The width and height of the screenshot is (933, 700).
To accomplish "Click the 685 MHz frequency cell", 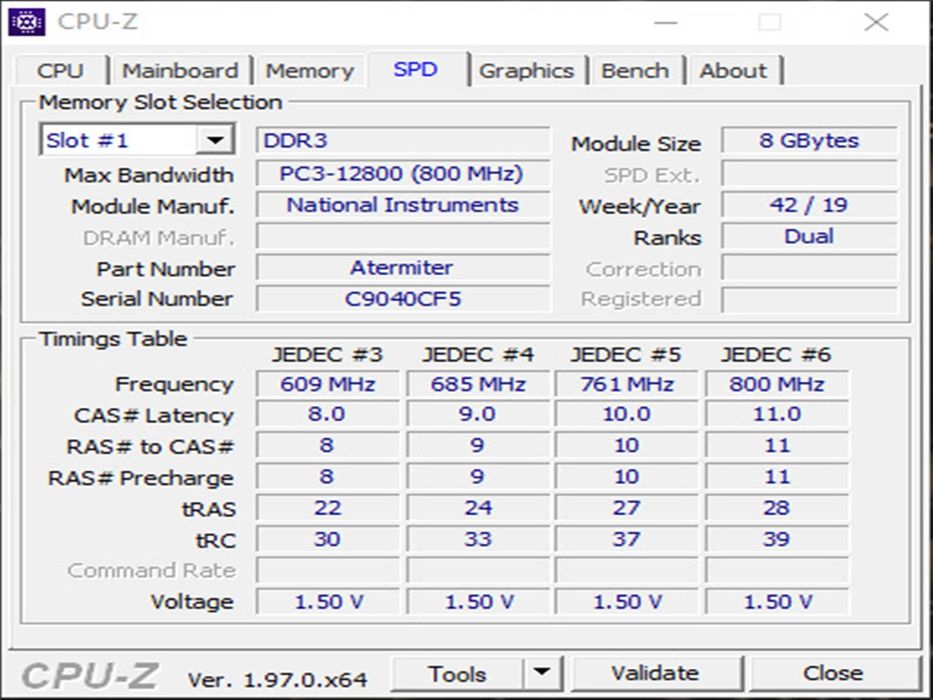I will pyautogui.click(x=478, y=384).
